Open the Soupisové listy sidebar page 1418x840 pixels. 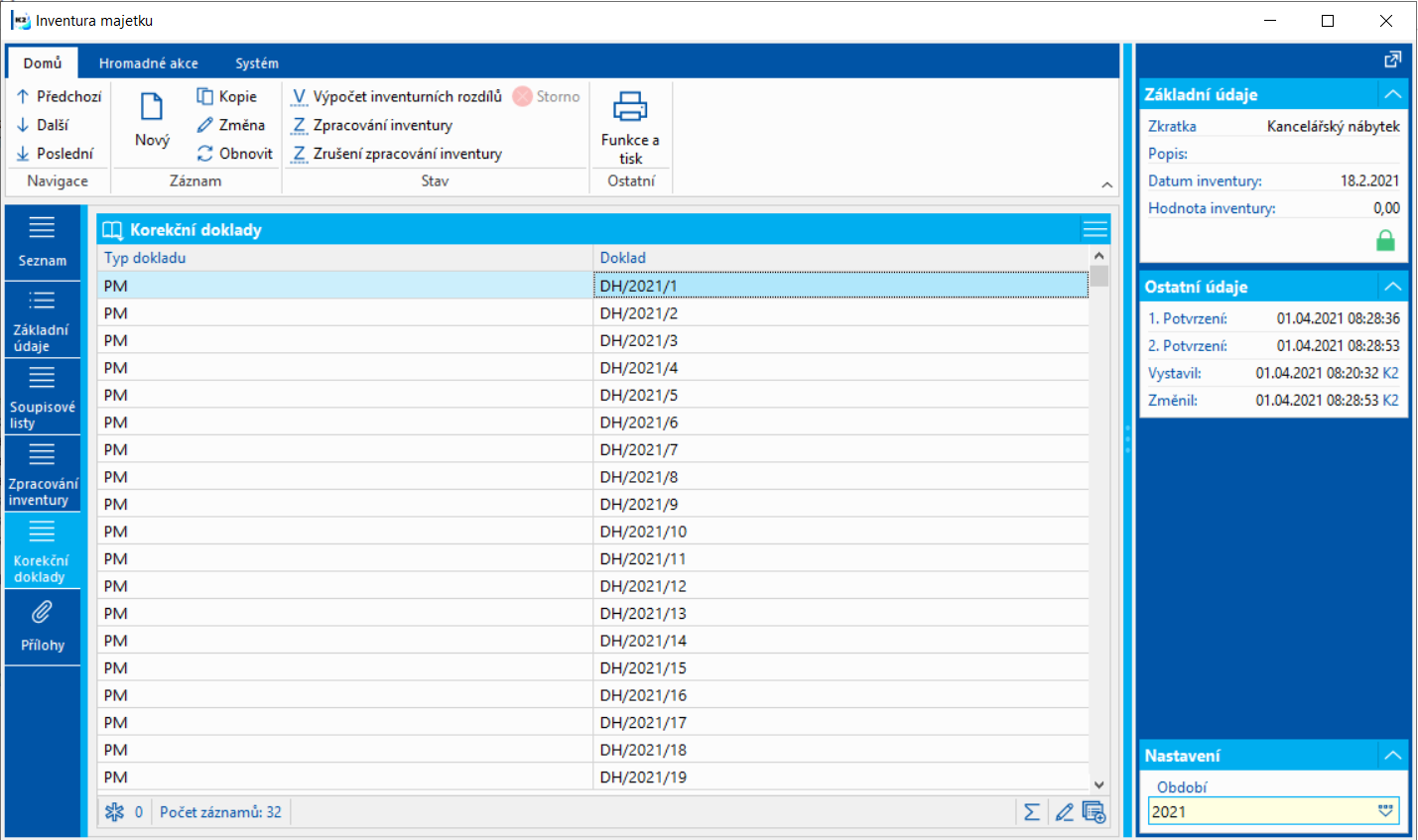[43, 397]
